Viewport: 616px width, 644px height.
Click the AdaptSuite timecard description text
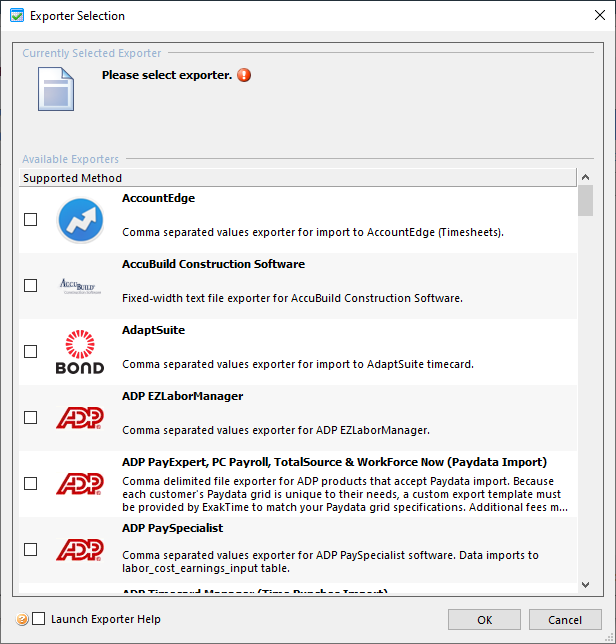point(298,364)
